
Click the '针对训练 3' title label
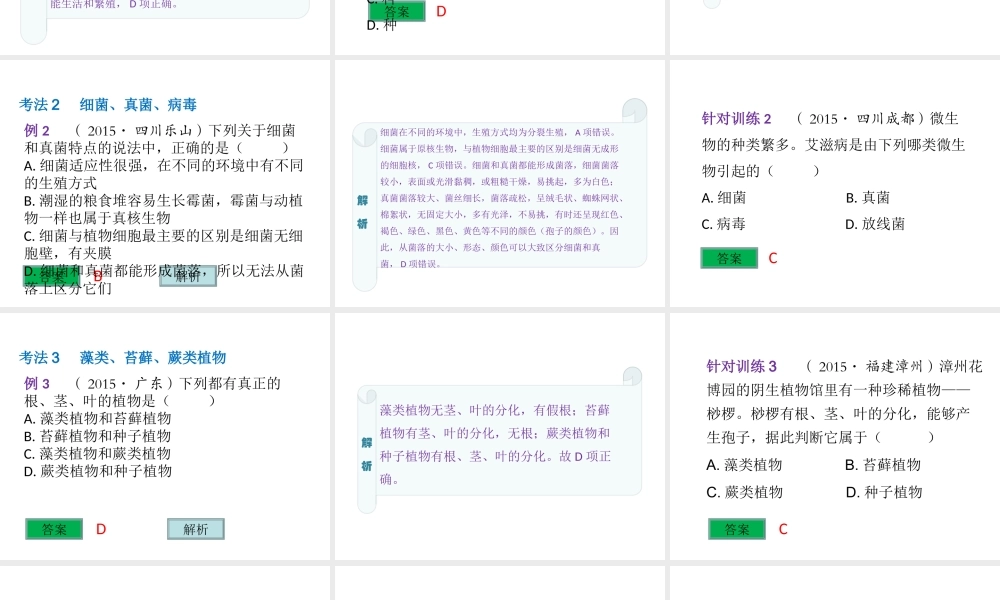pyautogui.click(x=742, y=367)
